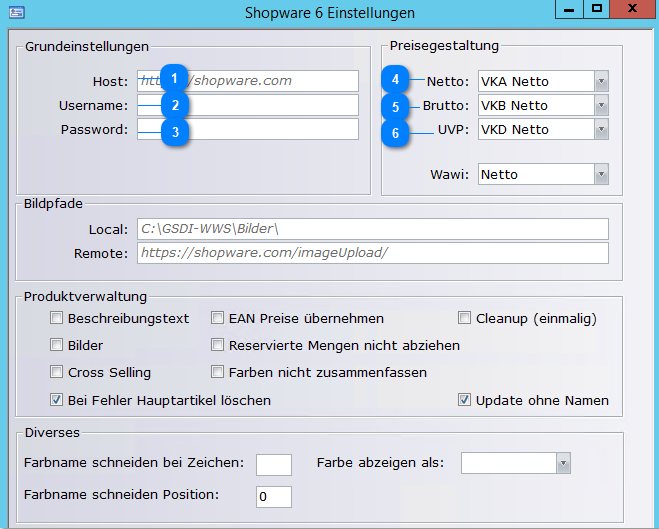Viewport: 659px width, 529px height.
Task: Click the 'Produktverwaltung' group title
Action: (85, 296)
